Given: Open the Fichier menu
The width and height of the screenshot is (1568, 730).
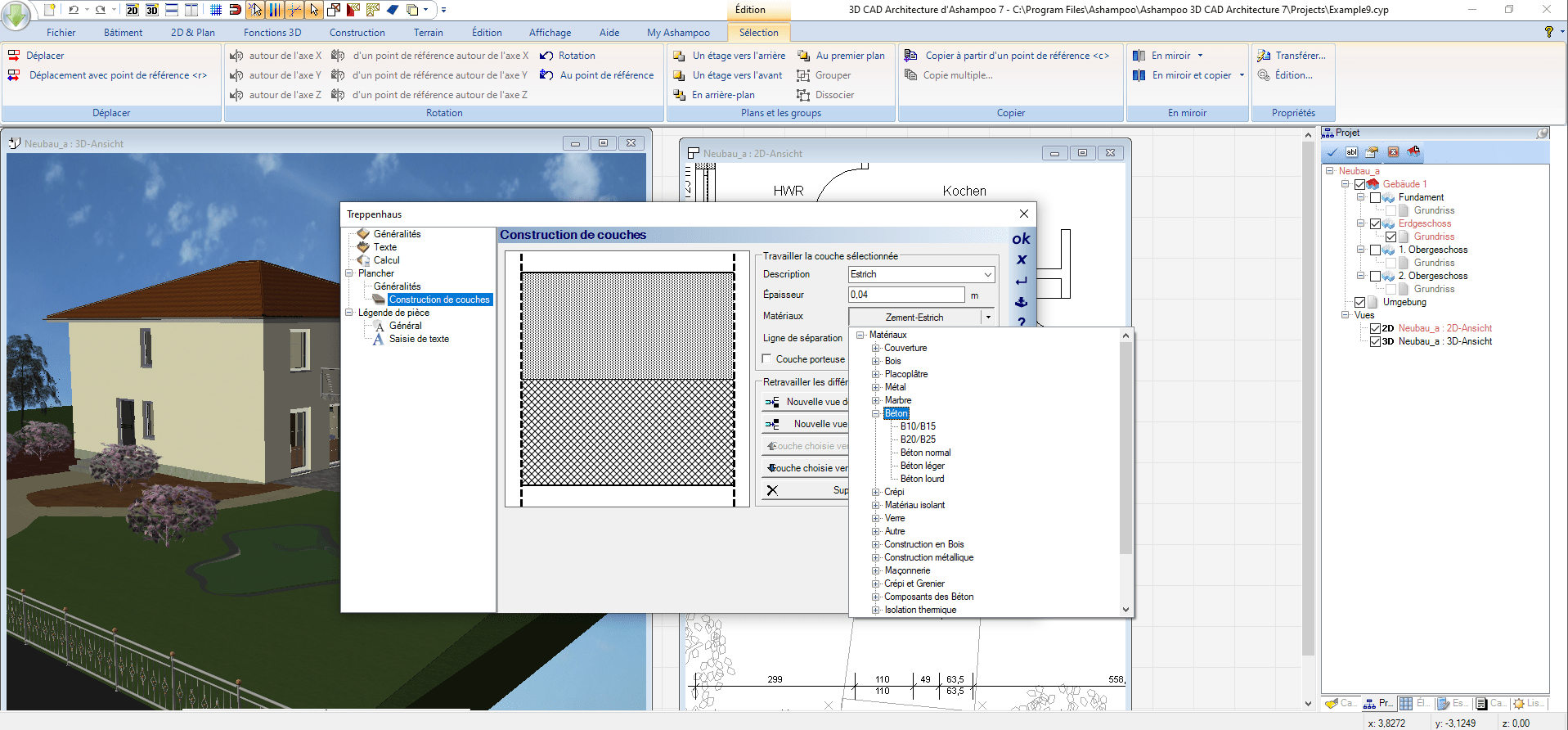Looking at the screenshot, I should coord(61,33).
